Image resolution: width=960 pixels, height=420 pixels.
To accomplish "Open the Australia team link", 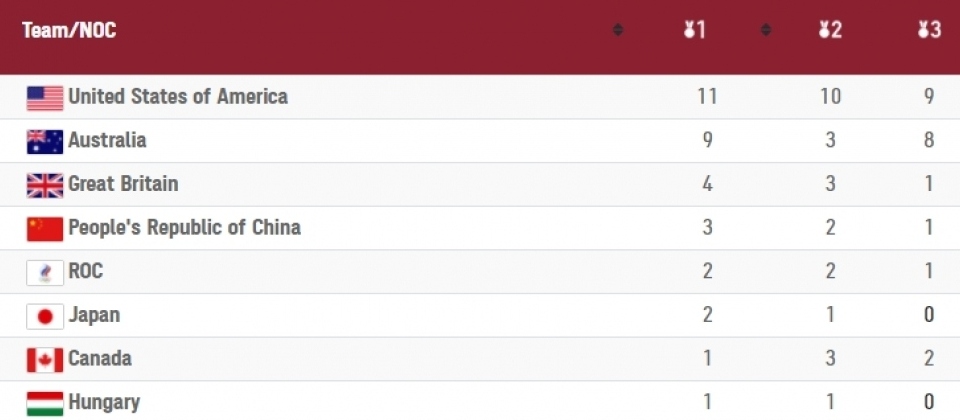I will pos(107,141).
